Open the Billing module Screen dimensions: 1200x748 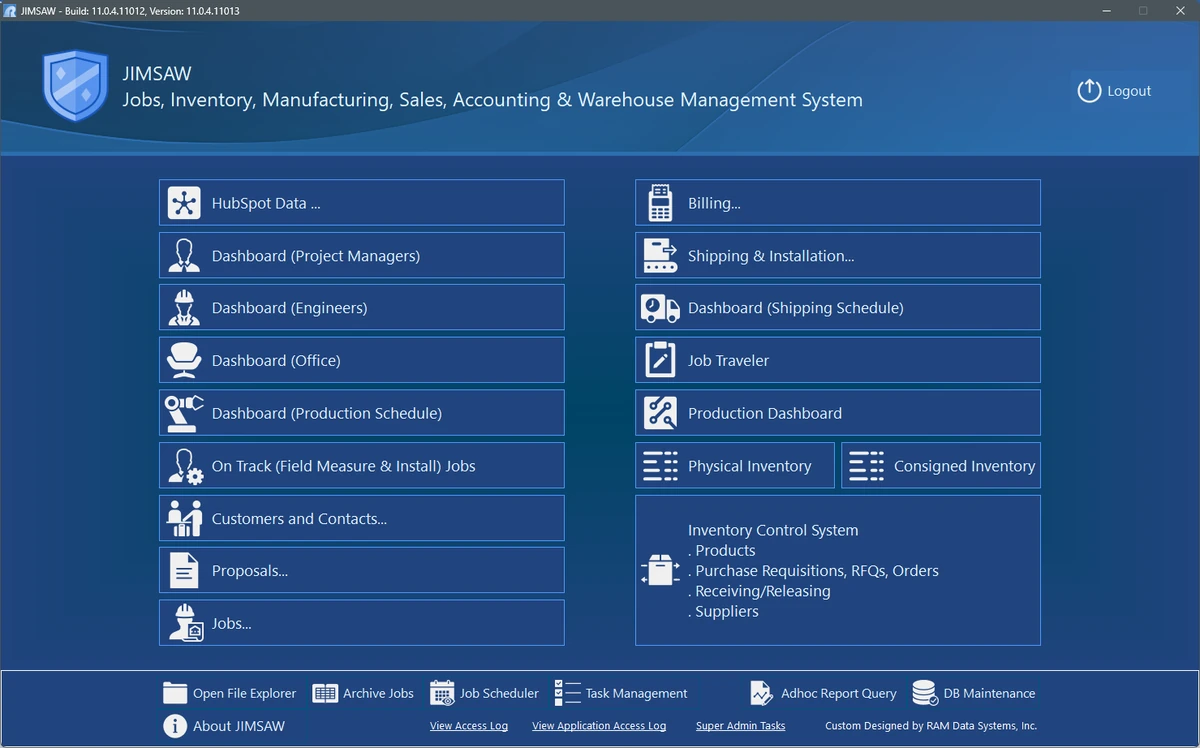838,203
